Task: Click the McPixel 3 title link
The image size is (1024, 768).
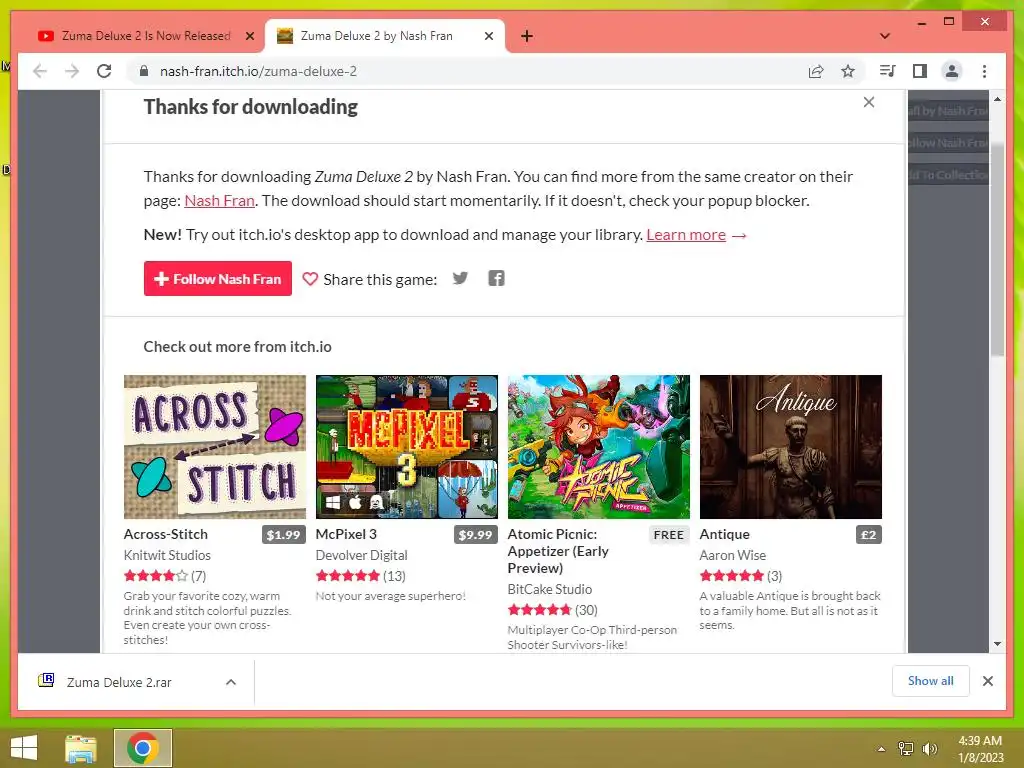Action: pos(346,534)
